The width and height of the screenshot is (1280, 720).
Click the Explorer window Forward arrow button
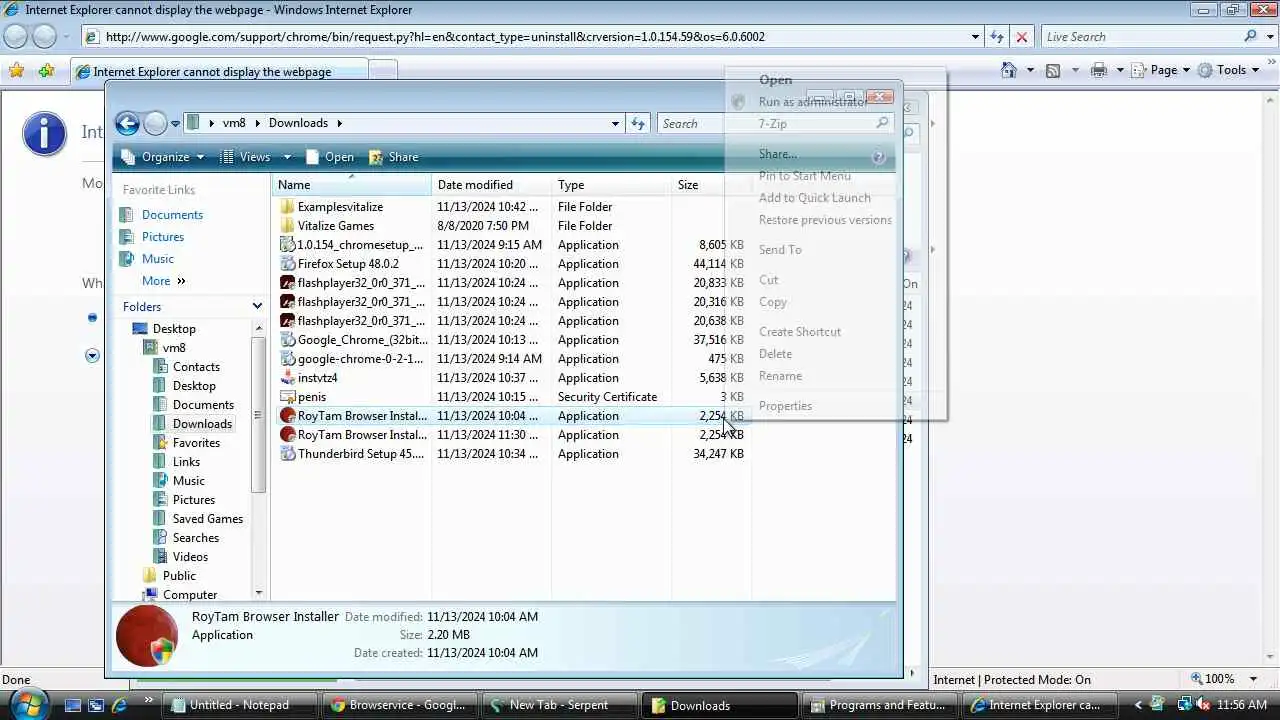pos(155,123)
